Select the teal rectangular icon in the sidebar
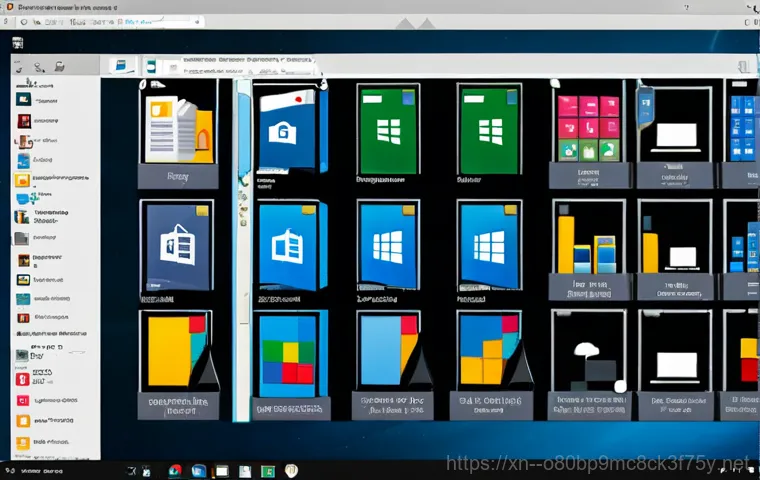Screen dimensions: 760x480 [x=23, y=299]
